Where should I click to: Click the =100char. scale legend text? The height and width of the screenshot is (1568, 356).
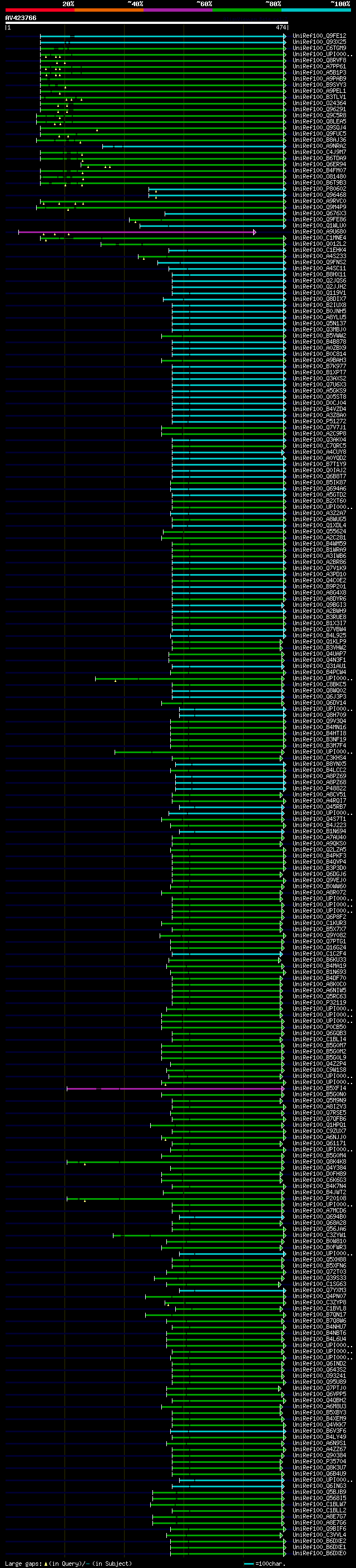point(270,1564)
